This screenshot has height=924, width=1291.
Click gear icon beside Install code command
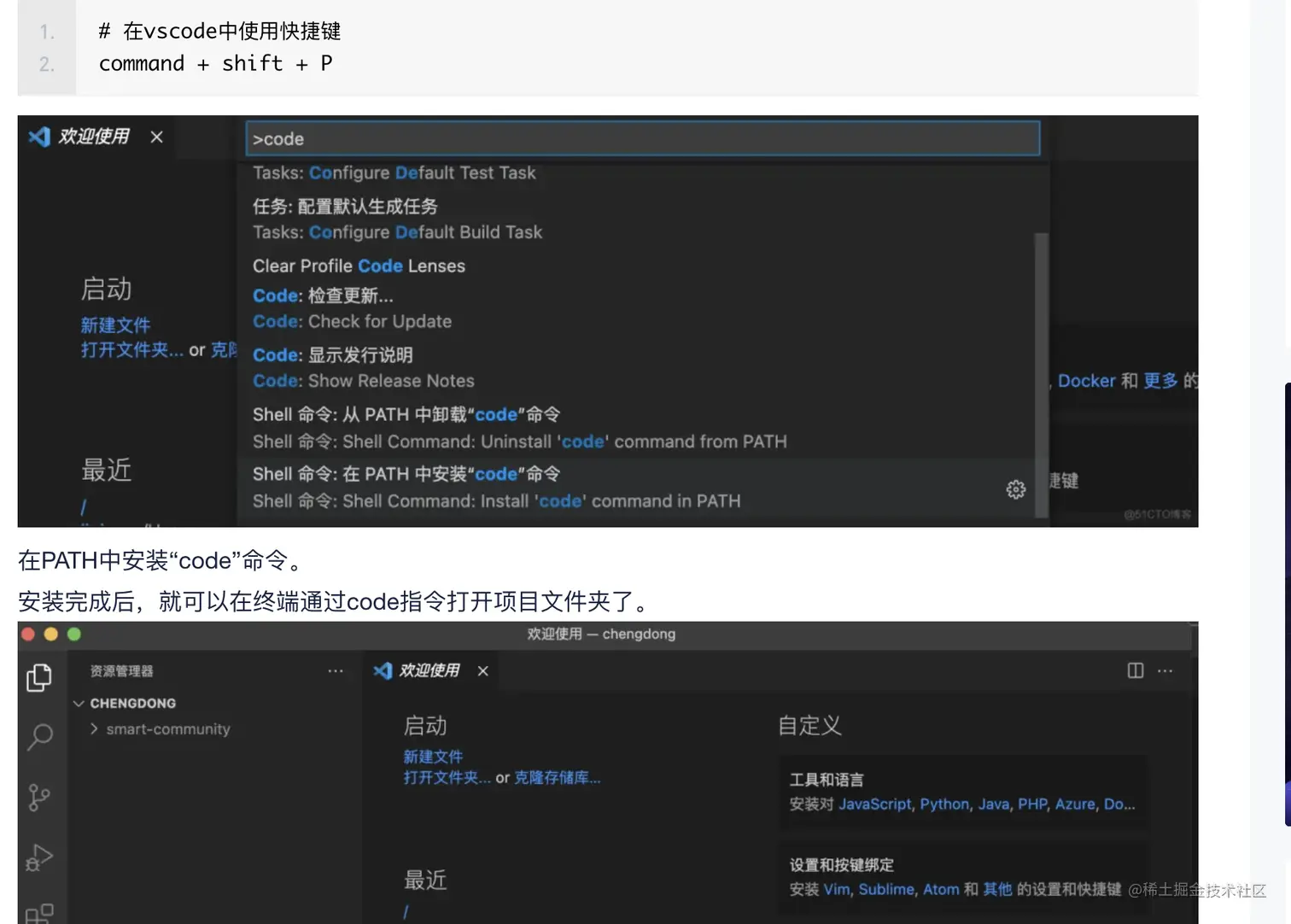pyautogui.click(x=1015, y=489)
